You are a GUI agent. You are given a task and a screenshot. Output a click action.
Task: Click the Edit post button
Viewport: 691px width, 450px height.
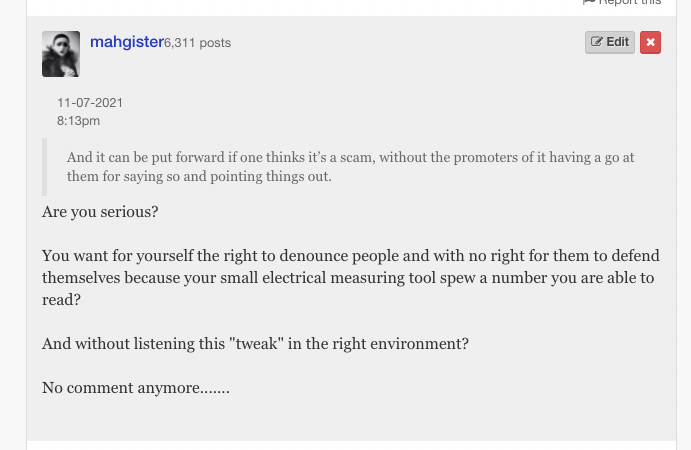[x=610, y=42]
